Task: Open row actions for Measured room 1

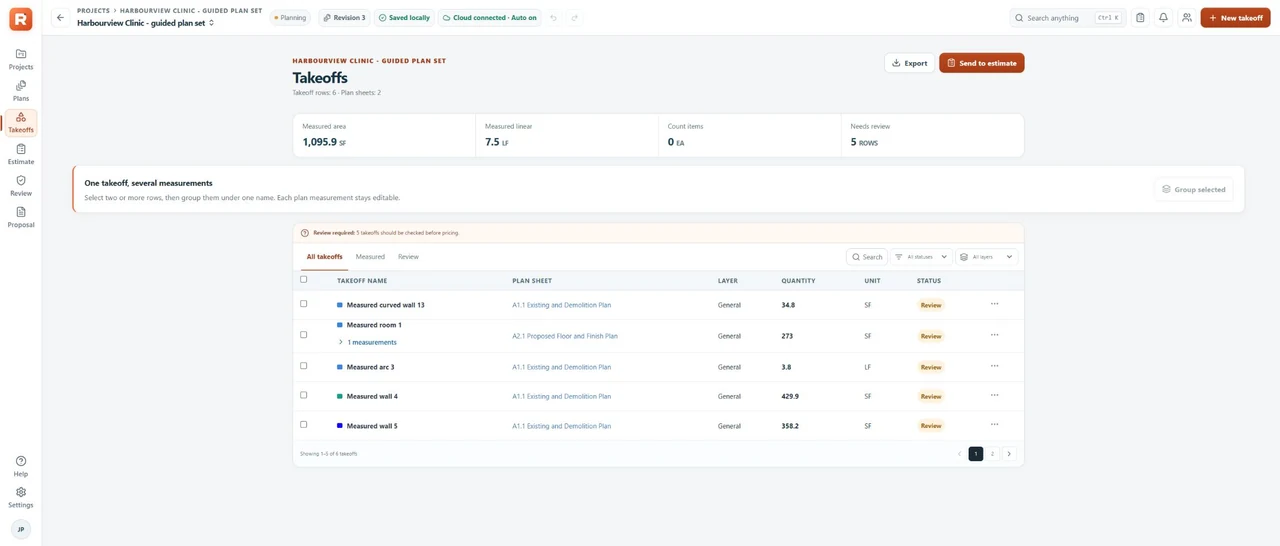Action: (994, 335)
